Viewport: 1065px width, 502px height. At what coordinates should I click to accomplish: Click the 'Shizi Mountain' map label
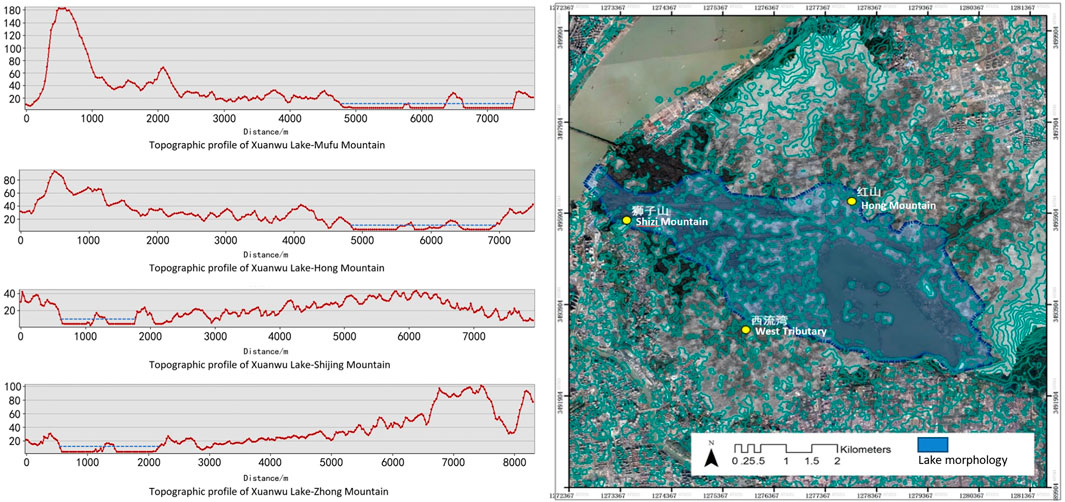tap(671, 222)
